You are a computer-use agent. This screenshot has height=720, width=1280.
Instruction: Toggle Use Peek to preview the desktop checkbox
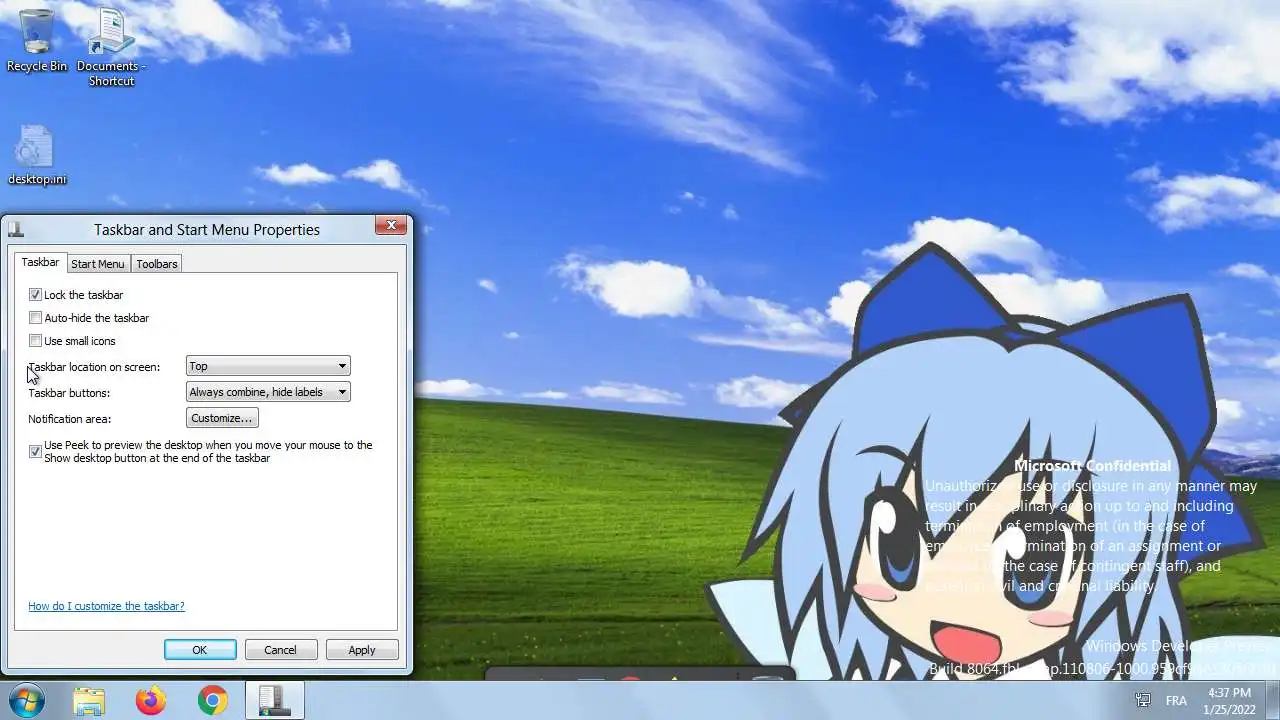tap(36, 452)
